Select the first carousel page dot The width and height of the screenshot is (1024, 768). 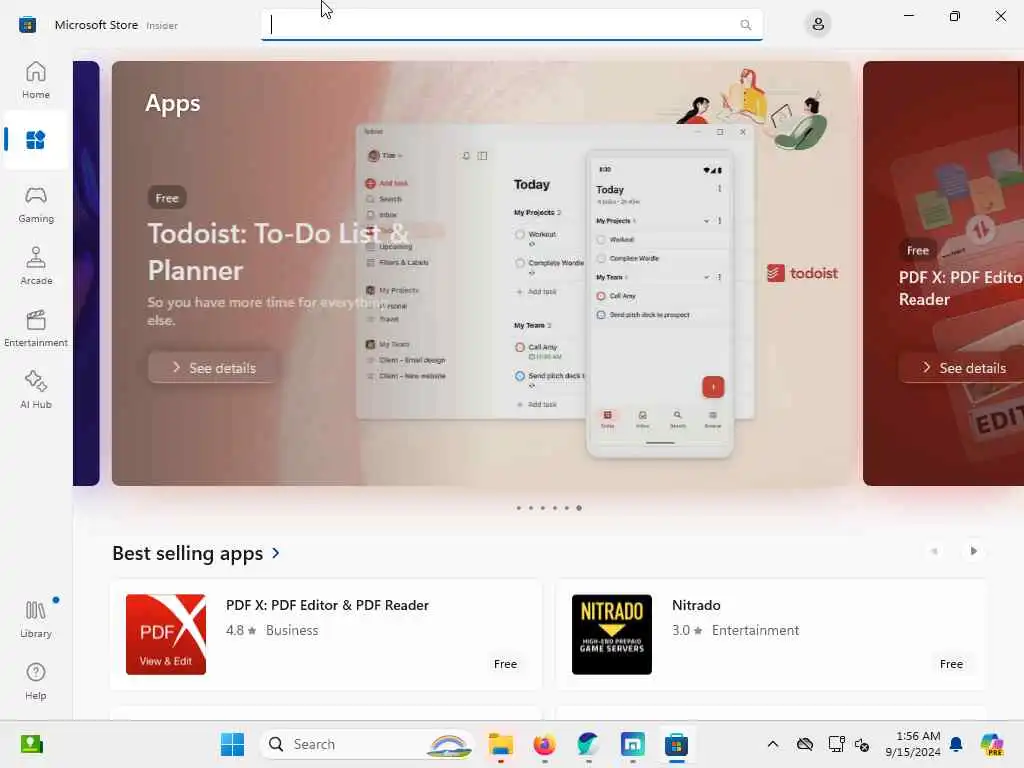519,507
